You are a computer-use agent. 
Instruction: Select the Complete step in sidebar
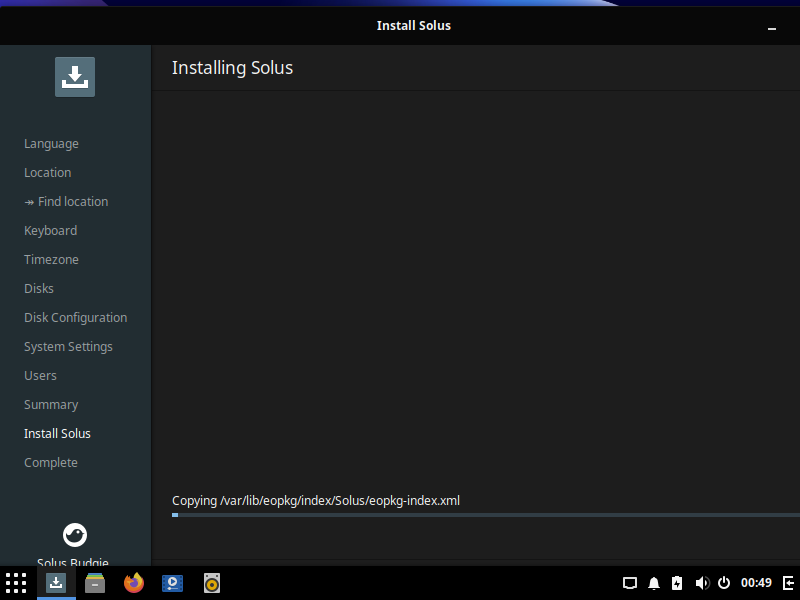click(x=51, y=463)
